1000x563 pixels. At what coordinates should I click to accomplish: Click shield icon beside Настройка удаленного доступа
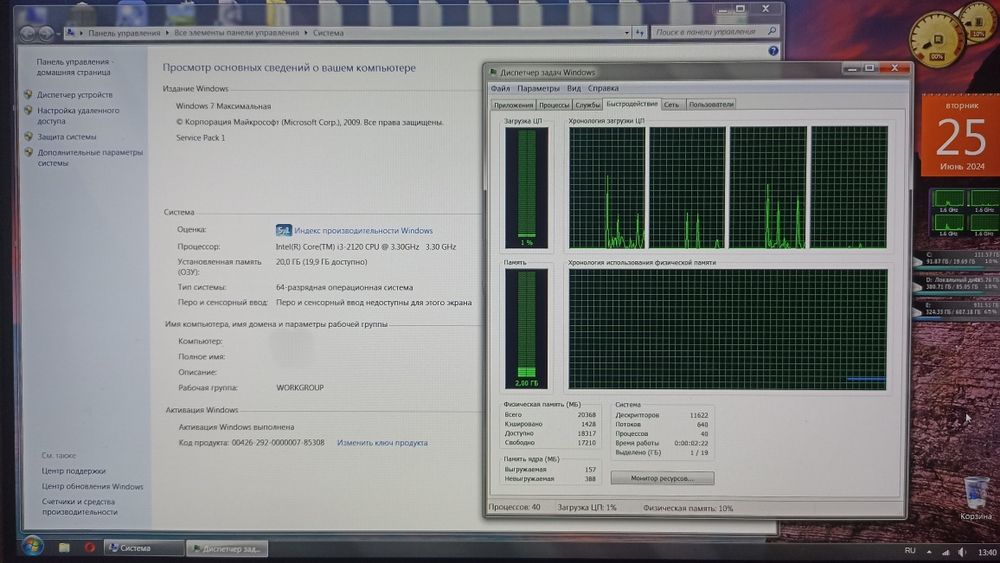(28, 110)
